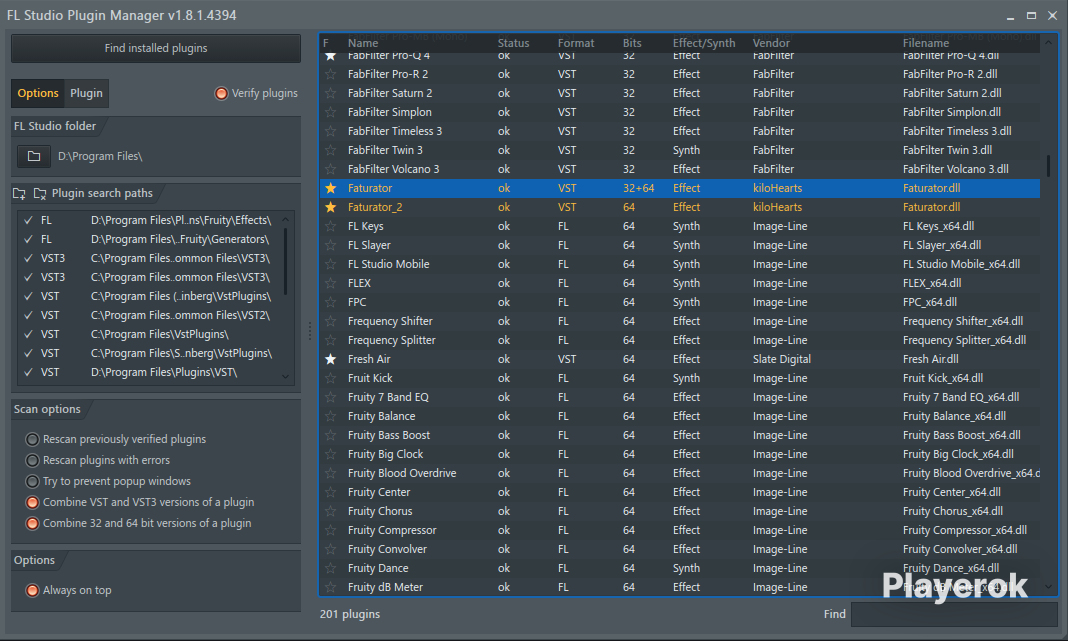The height and width of the screenshot is (641, 1068).
Task: Select the Options tab
Action: pyautogui.click(x=38, y=93)
